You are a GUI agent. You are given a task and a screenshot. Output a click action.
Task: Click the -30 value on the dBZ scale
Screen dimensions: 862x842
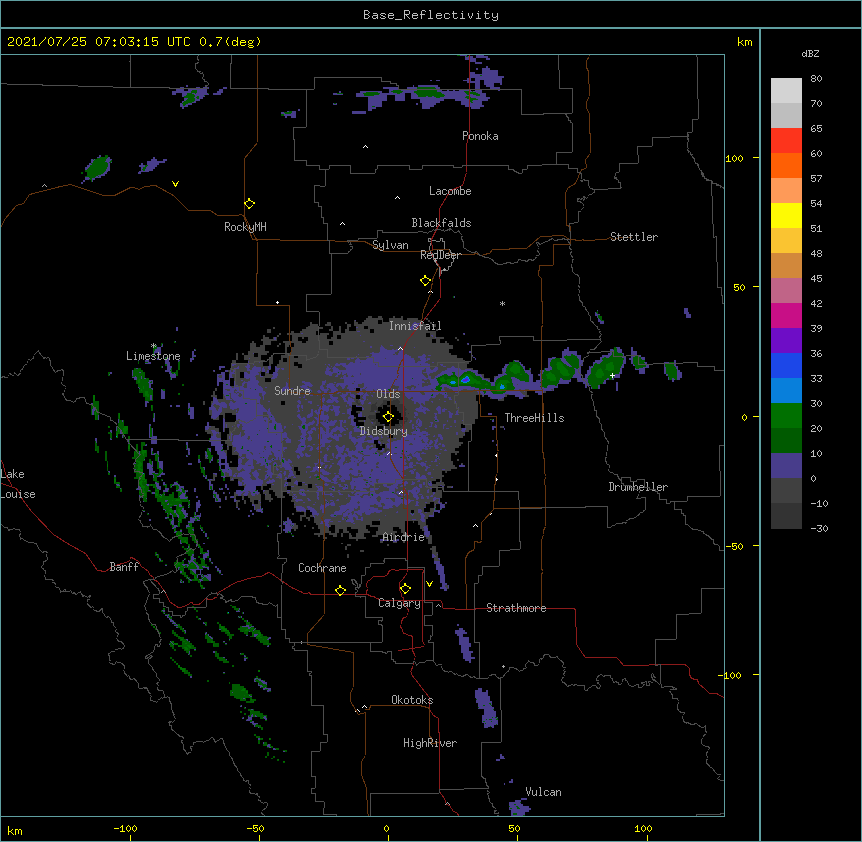coord(819,529)
